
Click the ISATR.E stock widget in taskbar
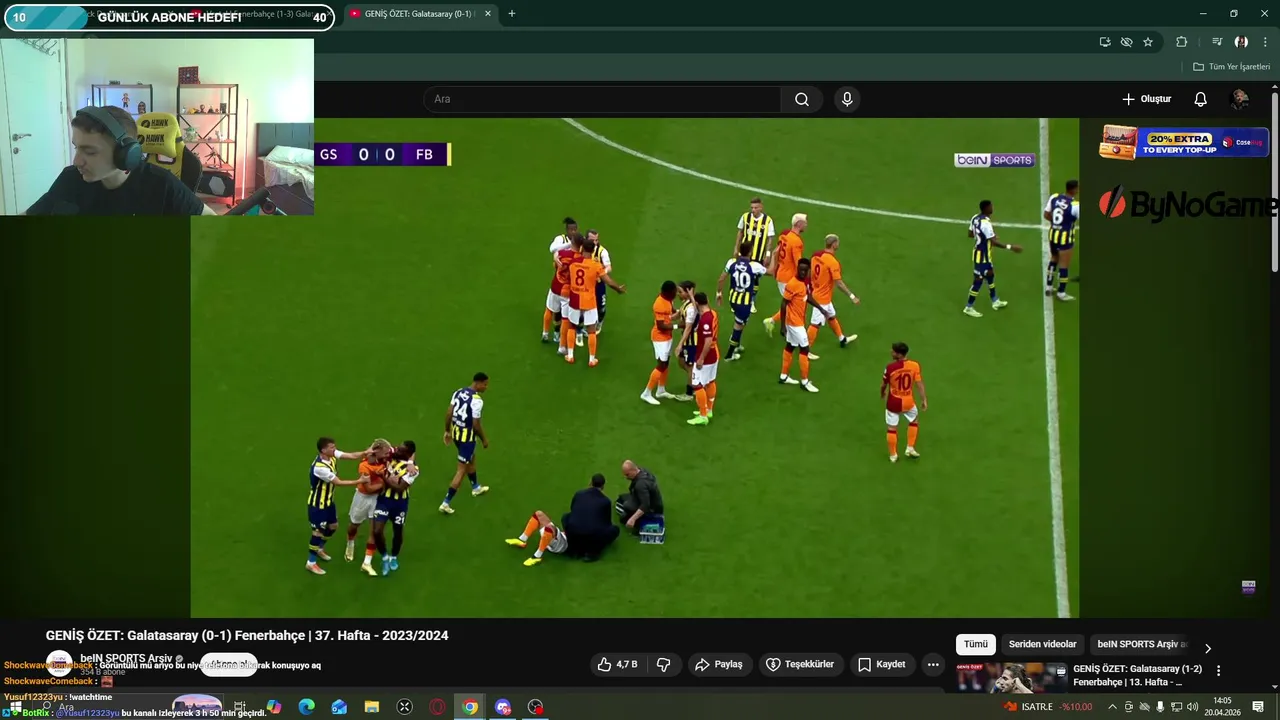point(1048,707)
